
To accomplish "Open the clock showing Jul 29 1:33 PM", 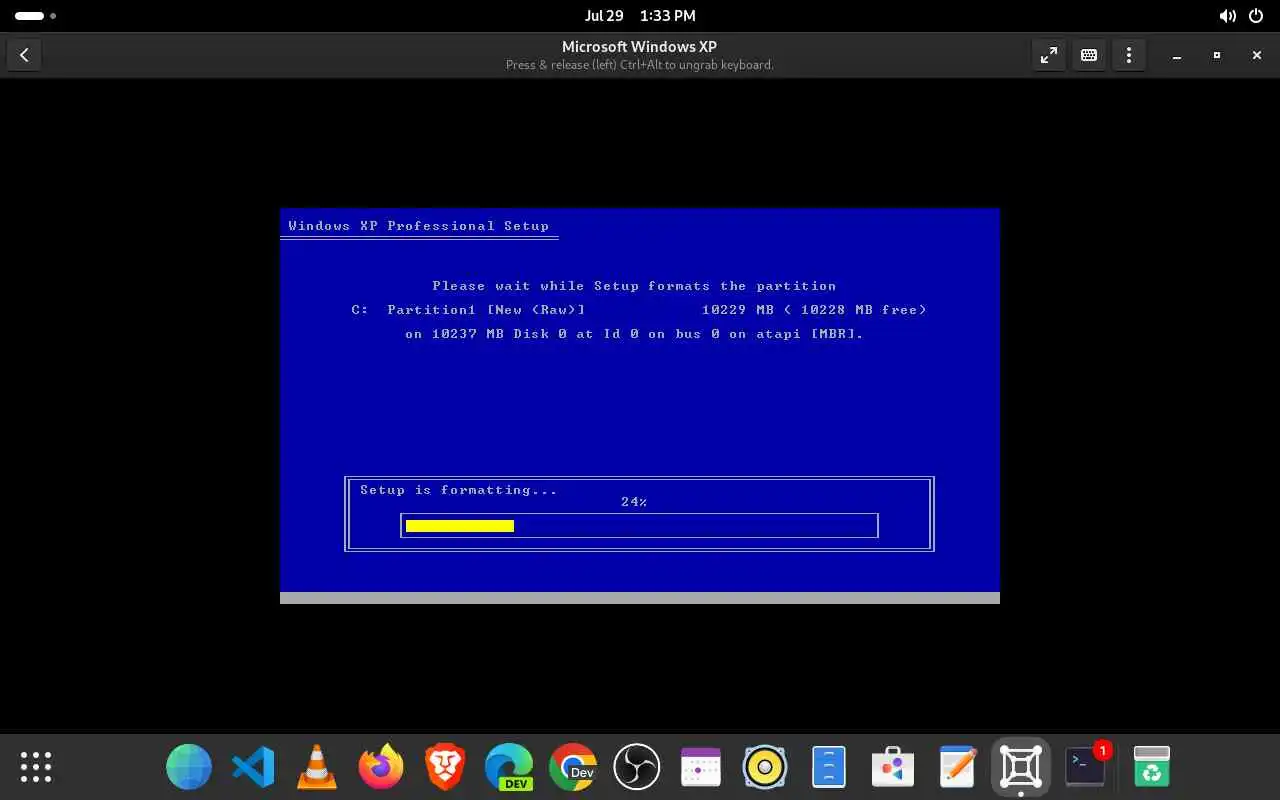I will (x=640, y=16).
